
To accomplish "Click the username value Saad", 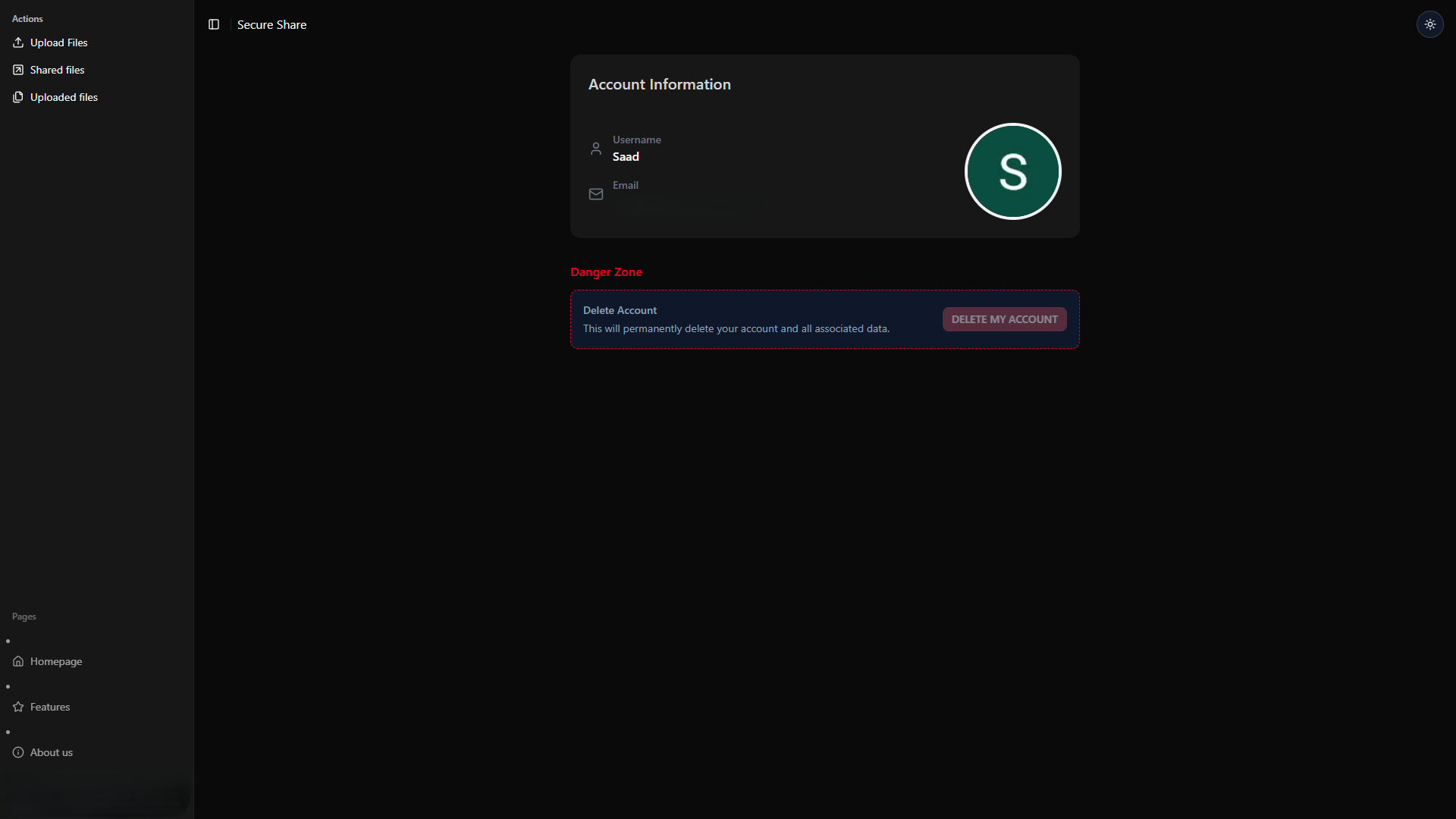I will (x=626, y=157).
